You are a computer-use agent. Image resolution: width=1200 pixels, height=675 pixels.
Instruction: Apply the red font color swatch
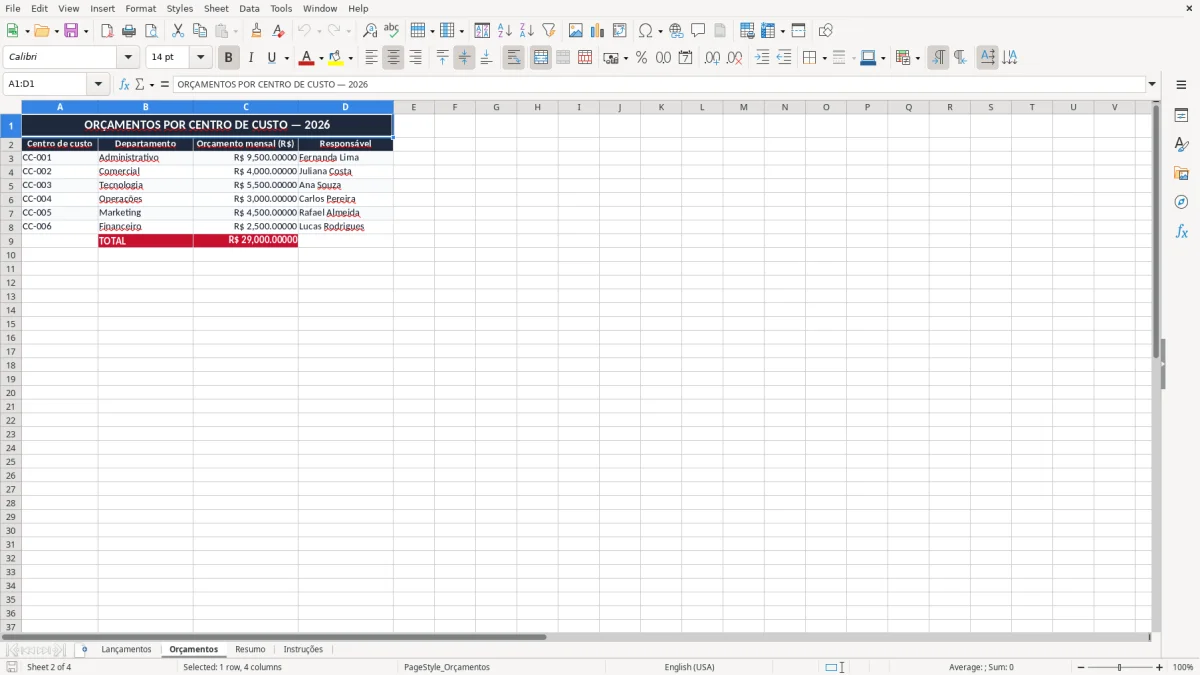click(x=307, y=58)
